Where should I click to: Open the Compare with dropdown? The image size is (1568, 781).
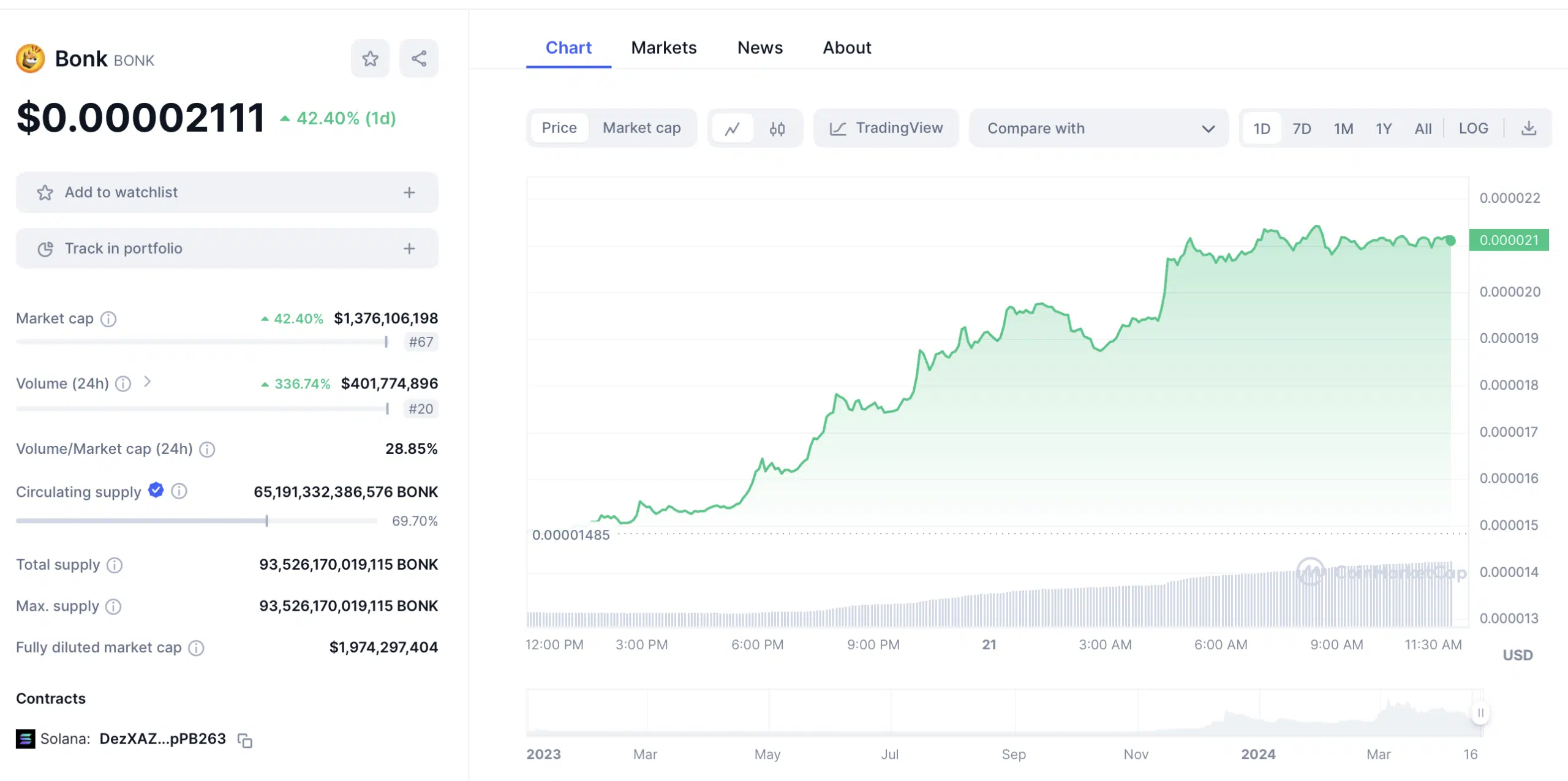click(x=1099, y=129)
